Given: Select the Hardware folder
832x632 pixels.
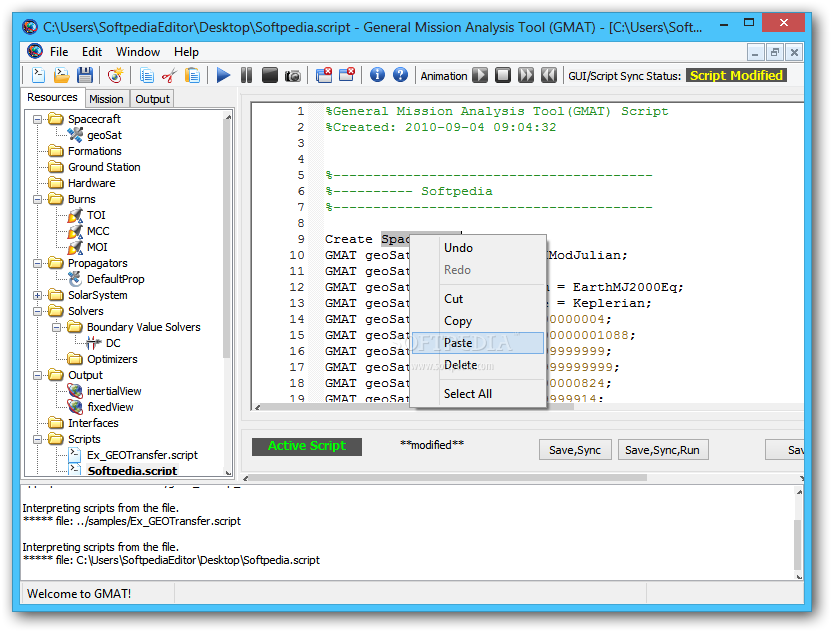Looking at the screenshot, I should coord(91,183).
